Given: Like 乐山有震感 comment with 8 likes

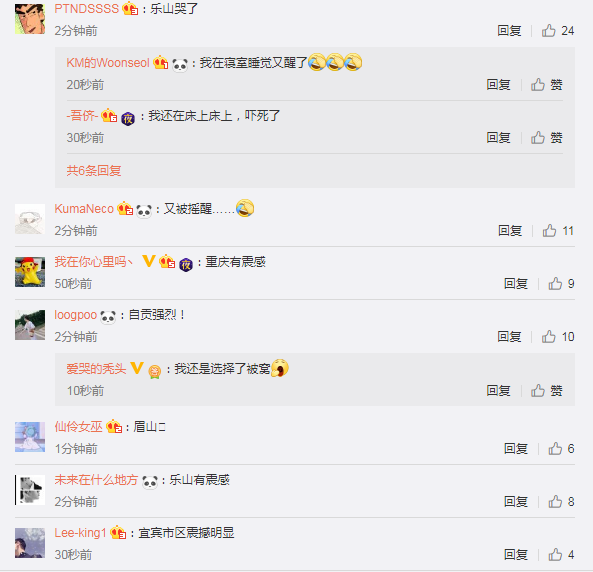Looking at the screenshot, I should click(x=555, y=501).
